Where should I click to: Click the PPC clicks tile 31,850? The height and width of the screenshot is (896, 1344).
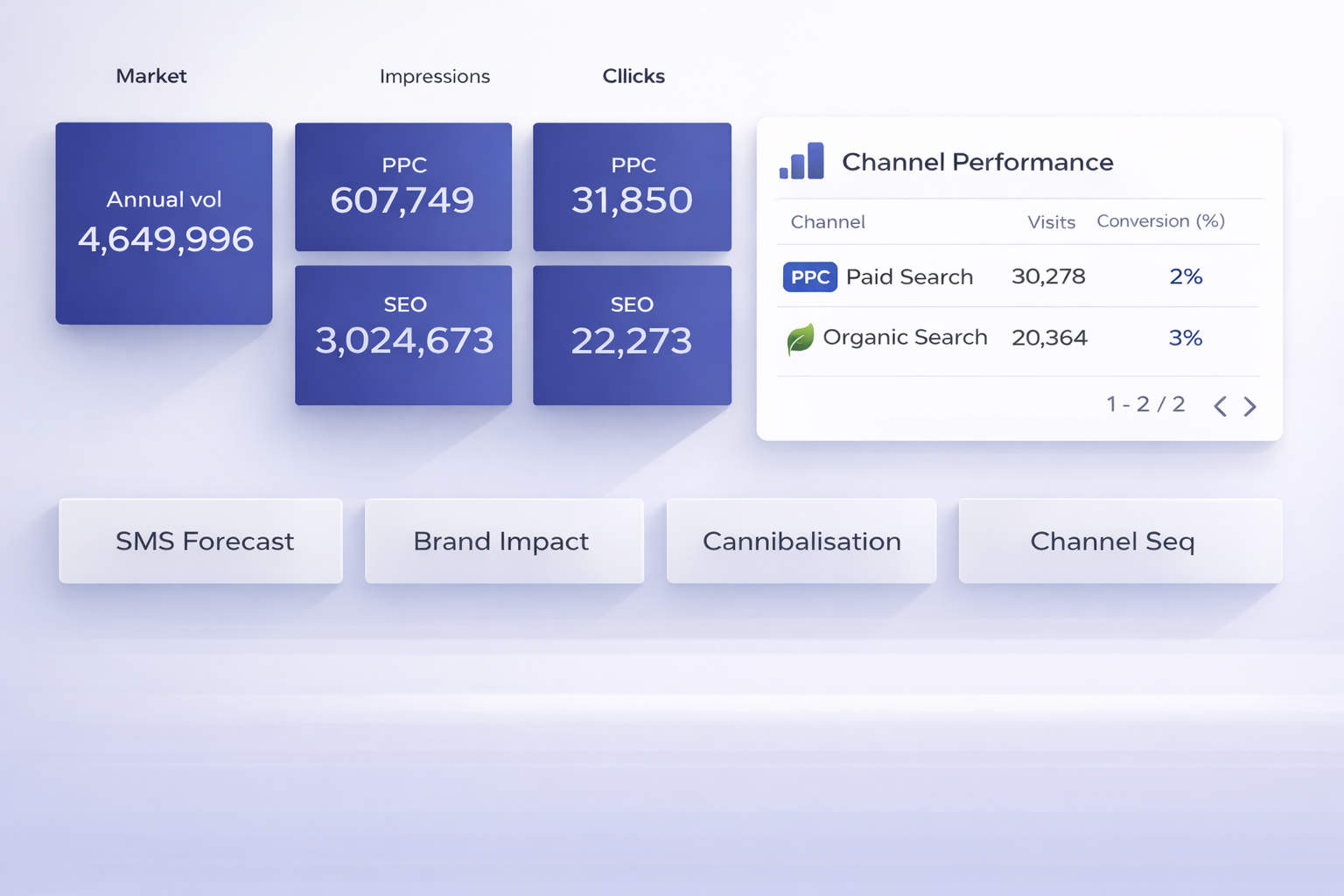[x=632, y=186]
